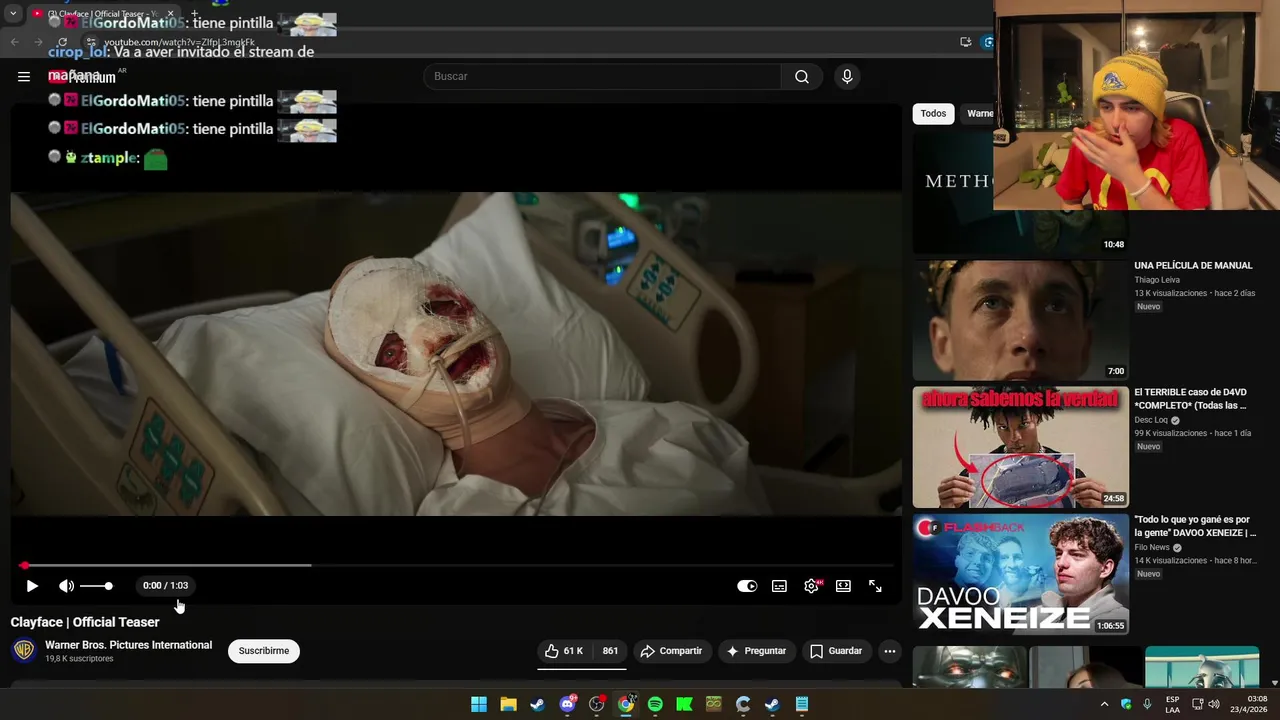Click 'Todo lo que yo gané' title
This screenshot has height=720, width=1280.
pyautogui.click(x=1195, y=526)
